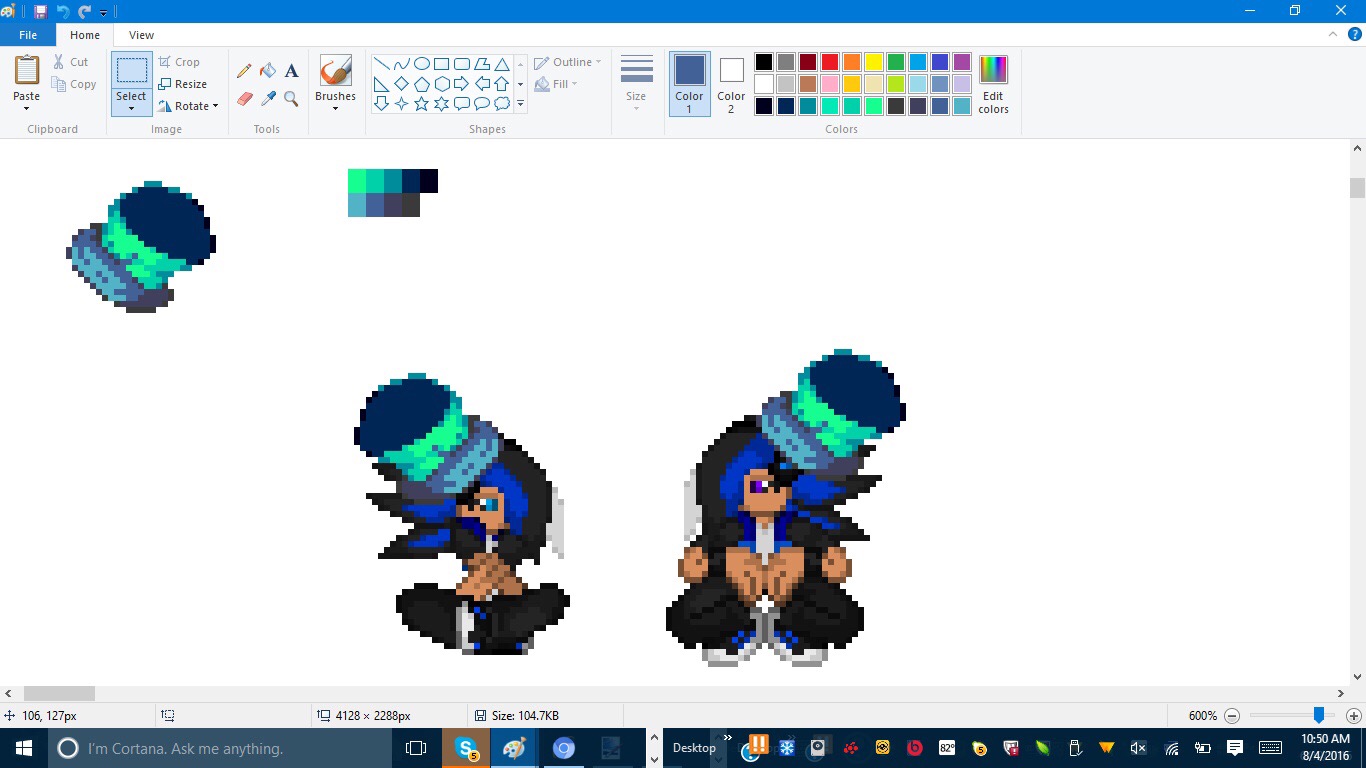1366x768 pixels.
Task: Open the Windows Start menu
Action: click(24, 748)
